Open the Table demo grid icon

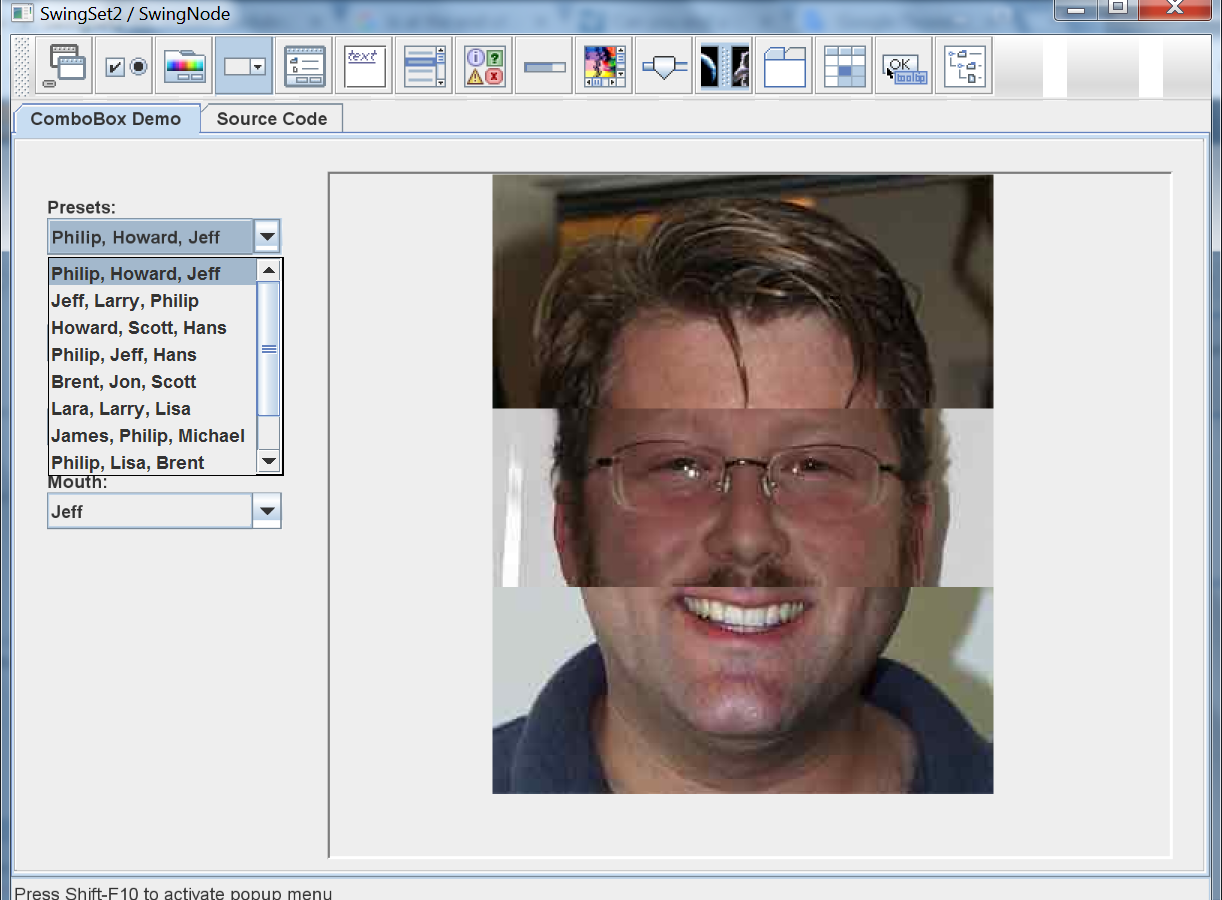pos(844,66)
